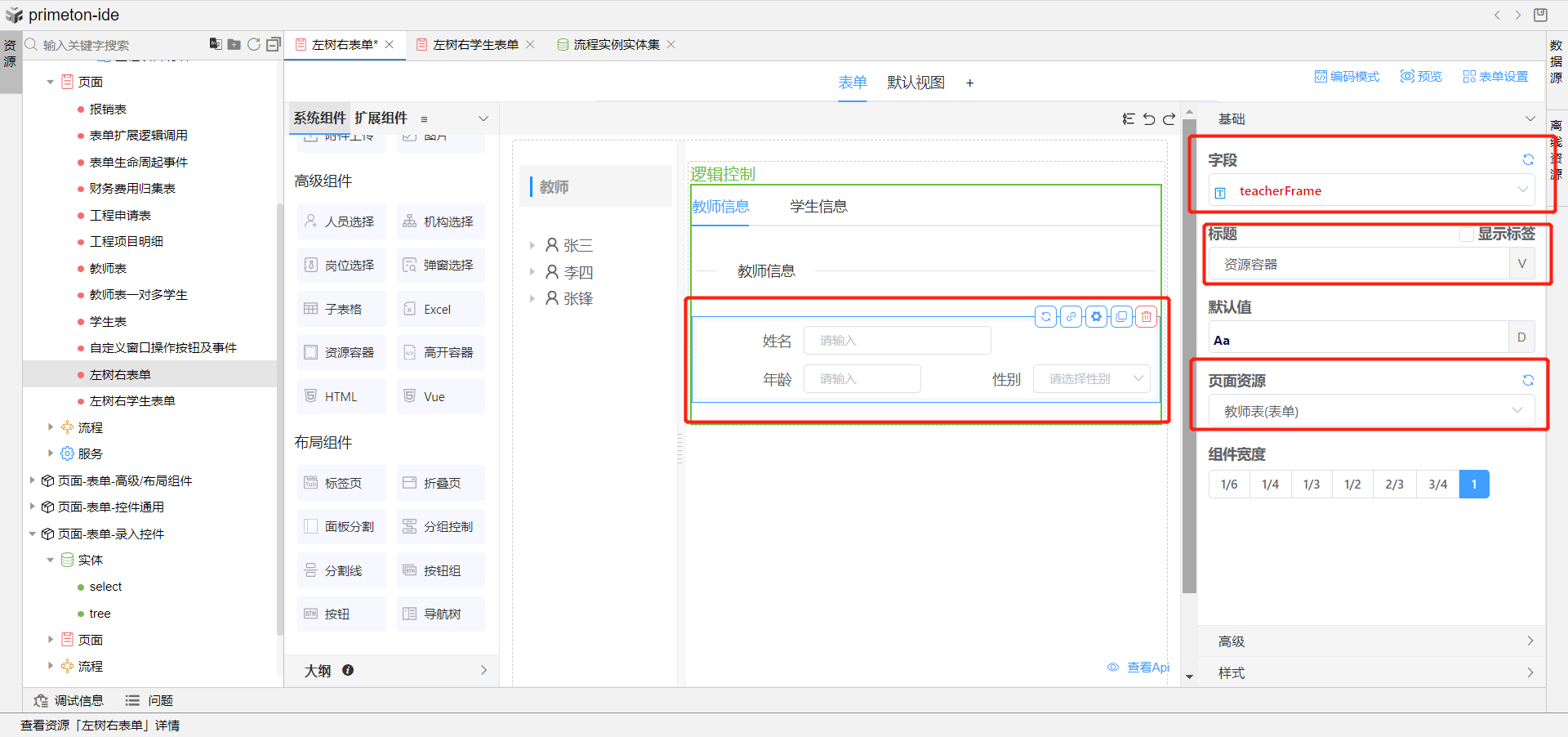Switch to the 左树右学生表单 tab
The height and width of the screenshot is (737, 1568).
coord(475,45)
